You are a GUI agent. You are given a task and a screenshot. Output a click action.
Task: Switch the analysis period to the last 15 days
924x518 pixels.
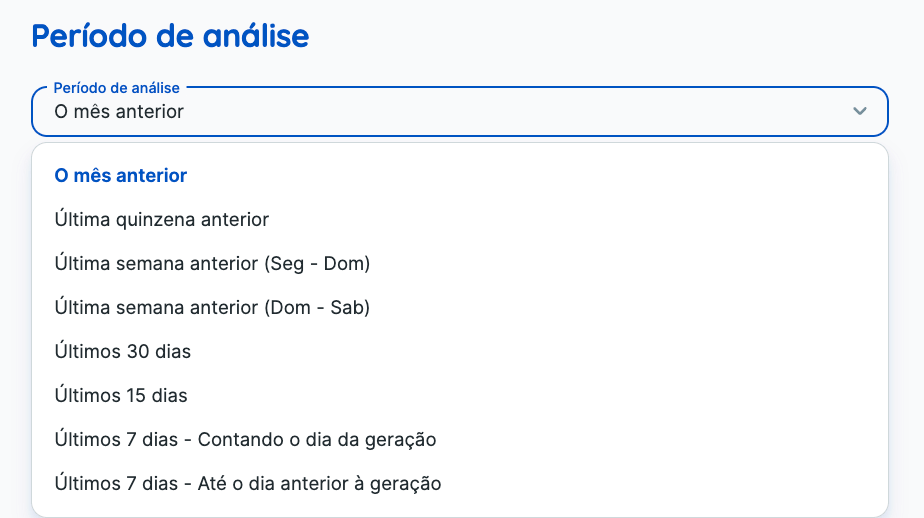pyautogui.click(x=121, y=396)
